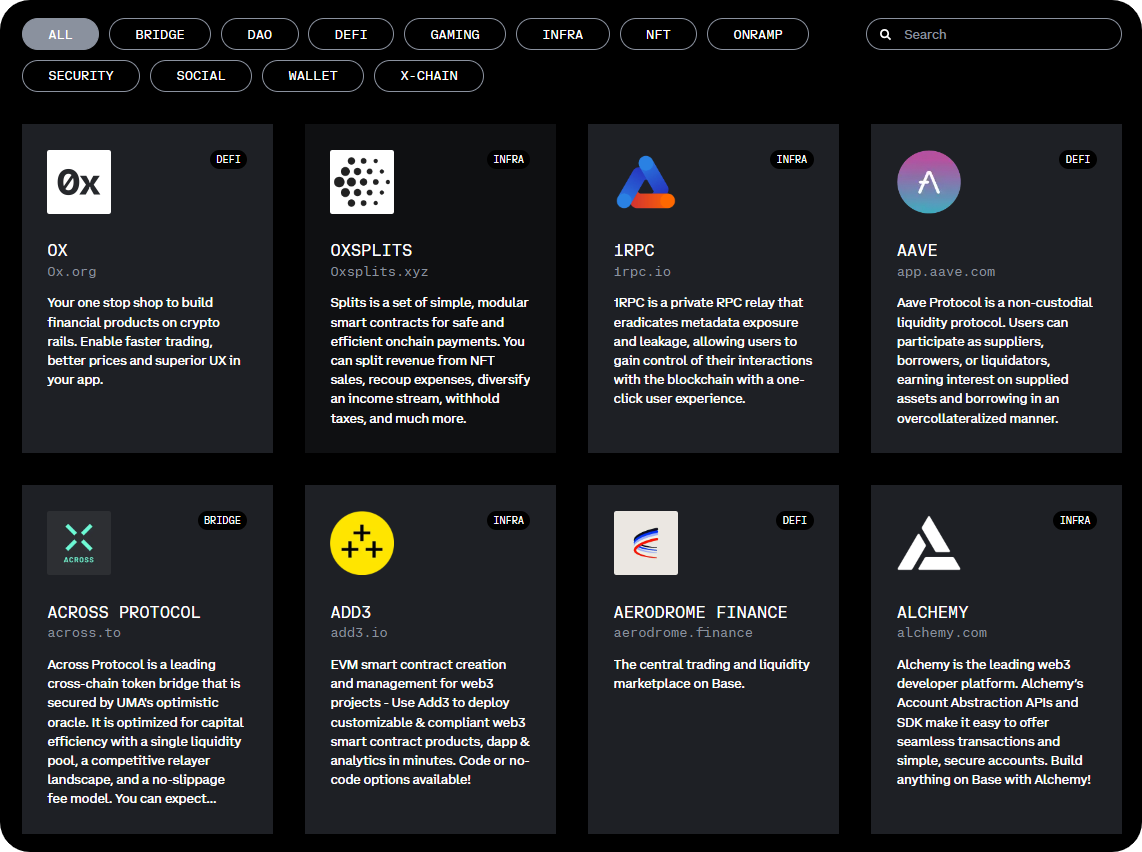Open the aerodrome.finance link
Viewport: 1142px width, 852px height.
pos(683,633)
